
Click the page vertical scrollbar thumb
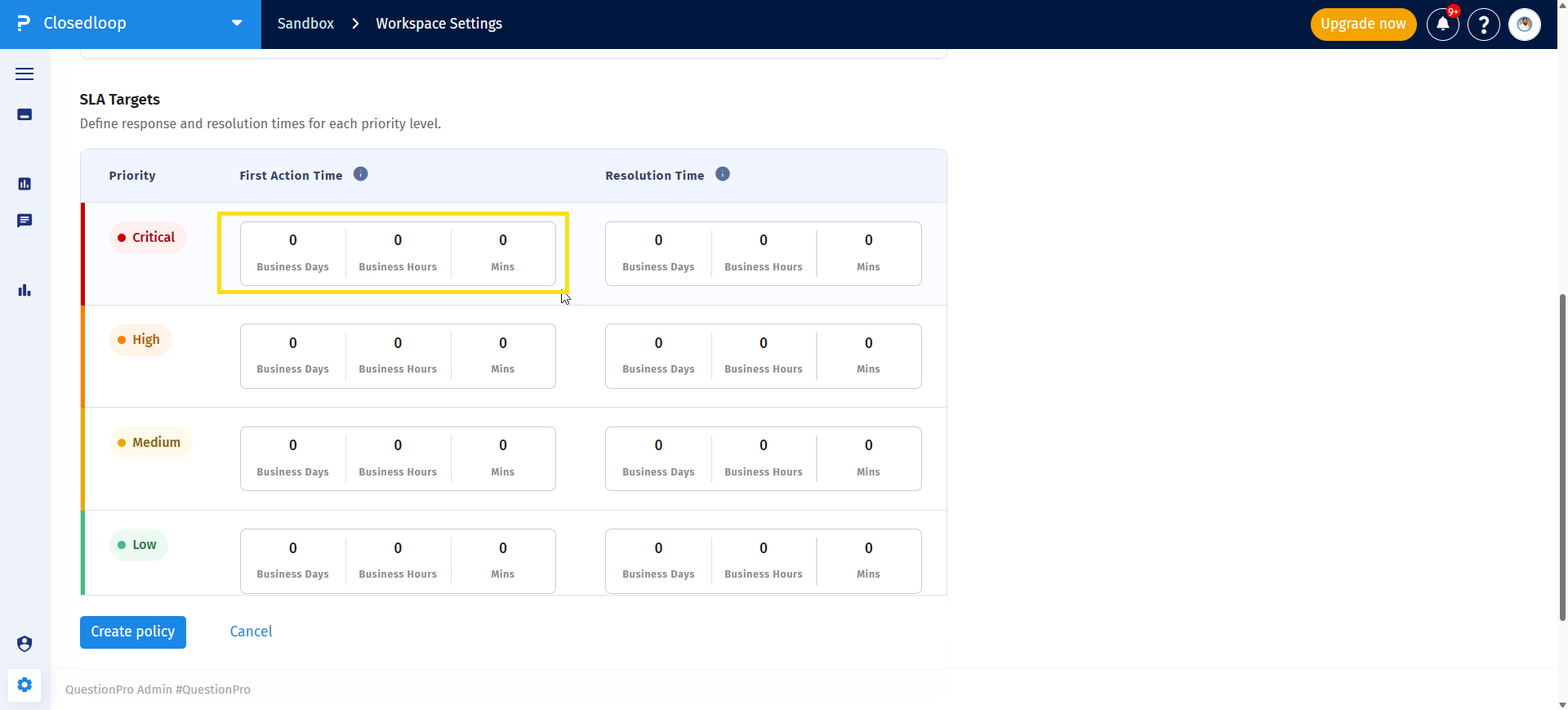coord(1562,458)
